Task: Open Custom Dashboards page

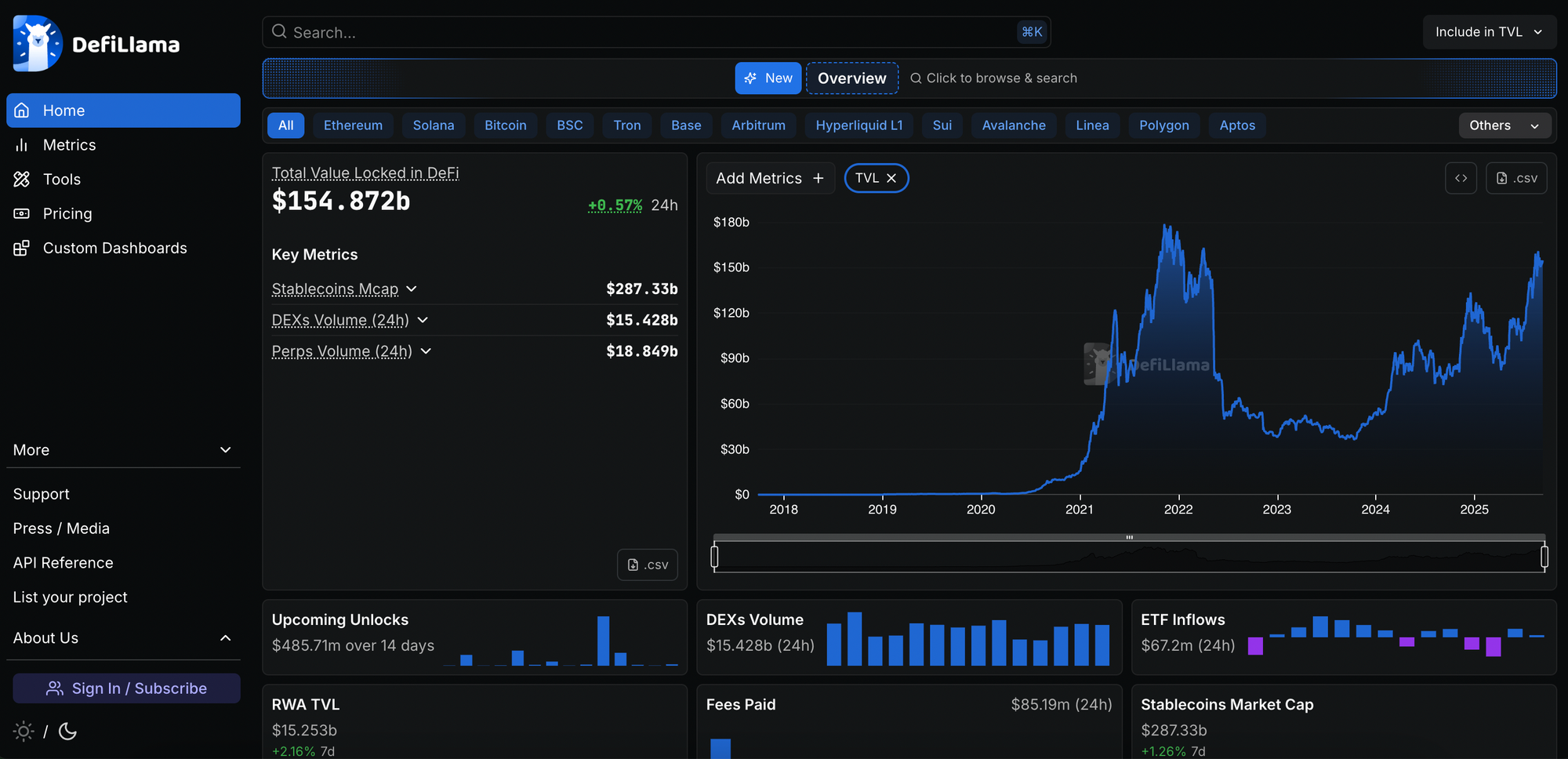Action: point(123,248)
